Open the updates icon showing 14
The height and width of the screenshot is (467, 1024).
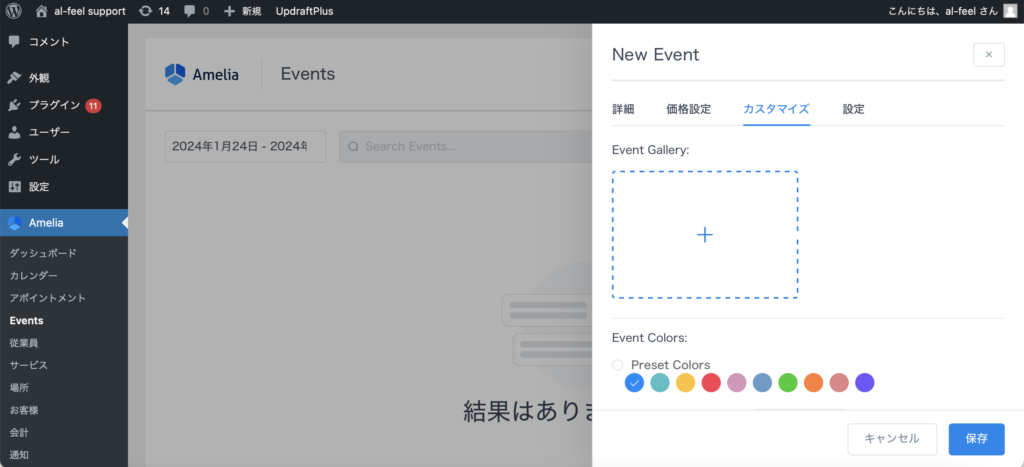pos(146,11)
